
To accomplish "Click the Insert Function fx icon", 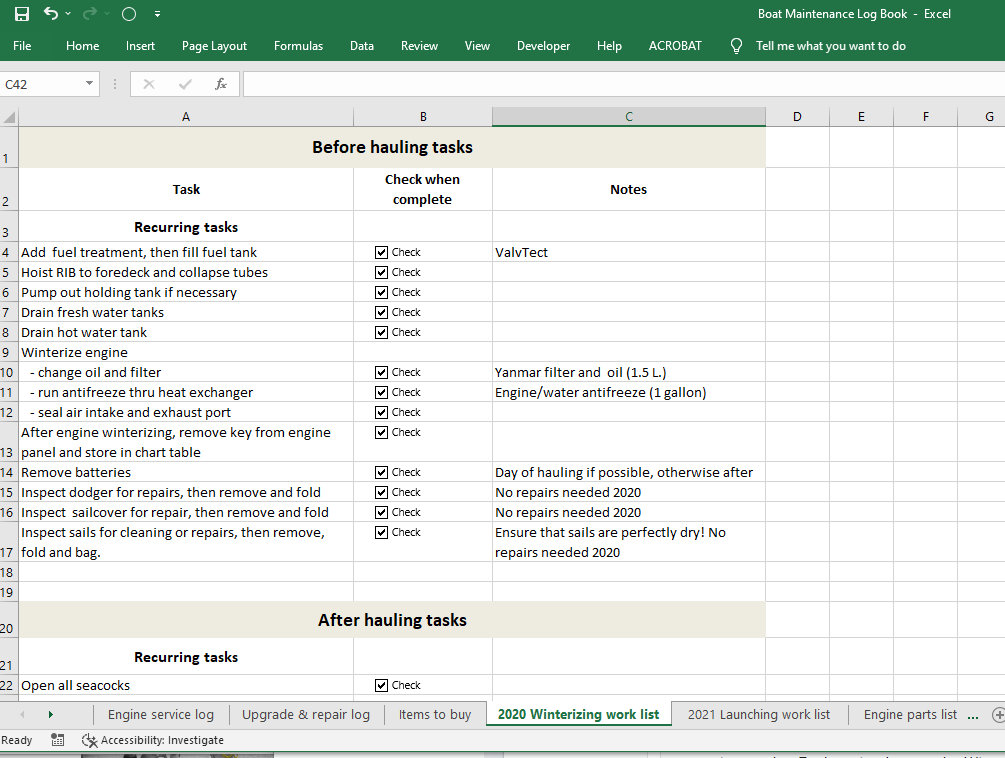I will (221, 84).
